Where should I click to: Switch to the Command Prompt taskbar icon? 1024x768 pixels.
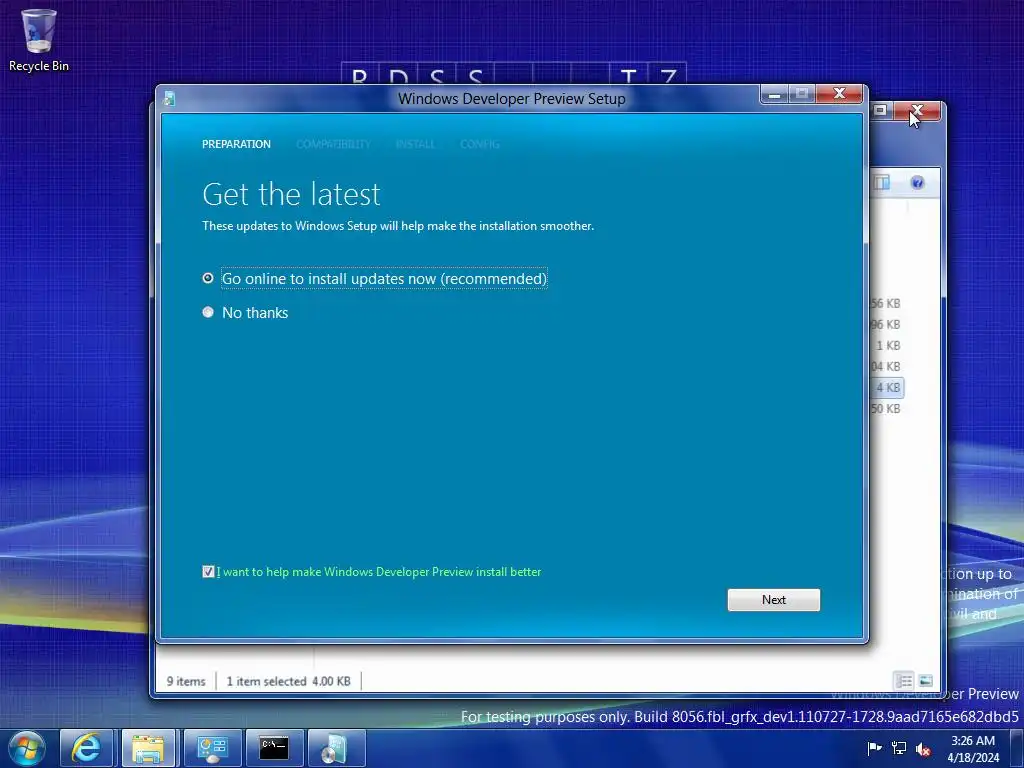(274, 748)
